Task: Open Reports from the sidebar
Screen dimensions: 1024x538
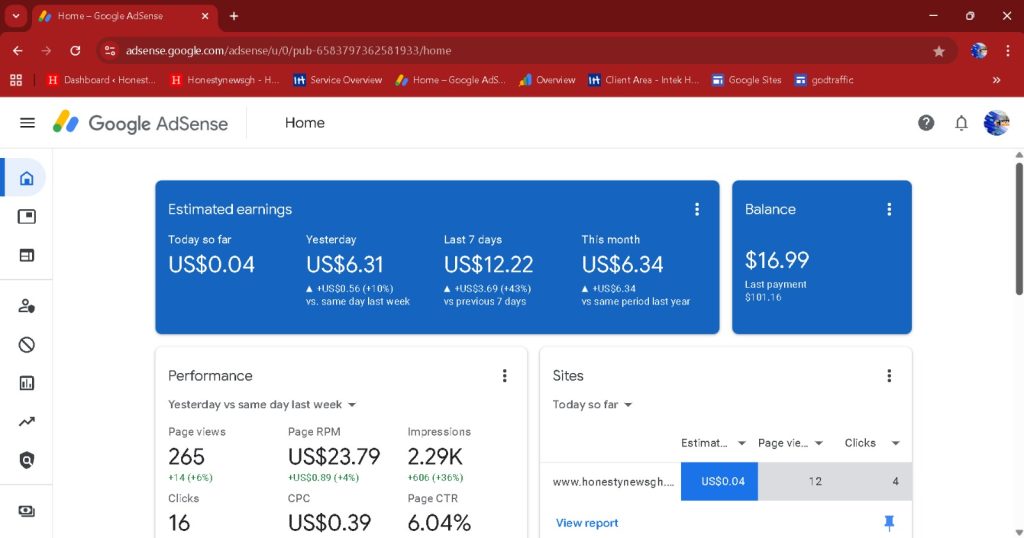Action: 27,383
